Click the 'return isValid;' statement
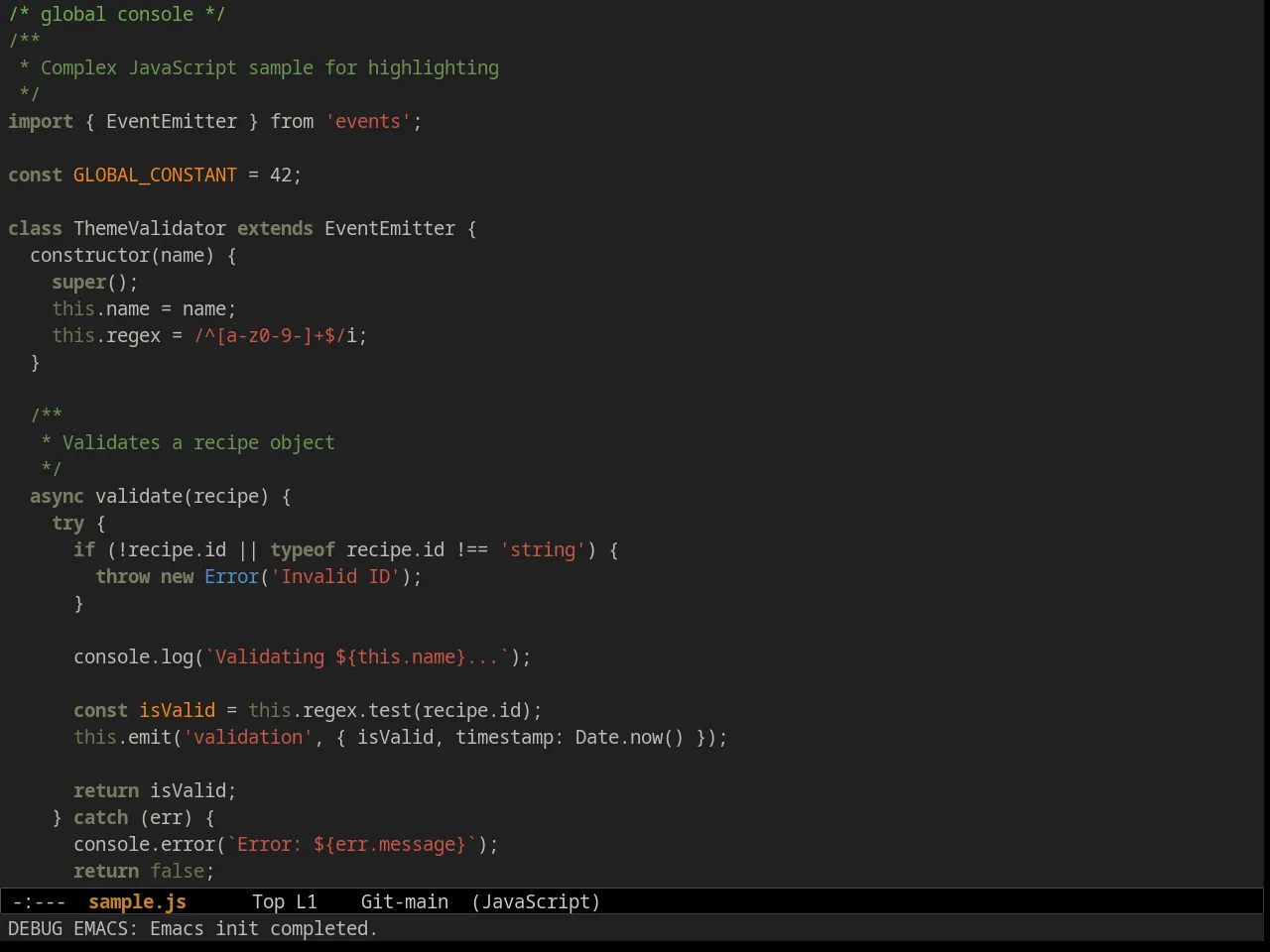This screenshot has height=952, width=1270. (x=155, y=790)
